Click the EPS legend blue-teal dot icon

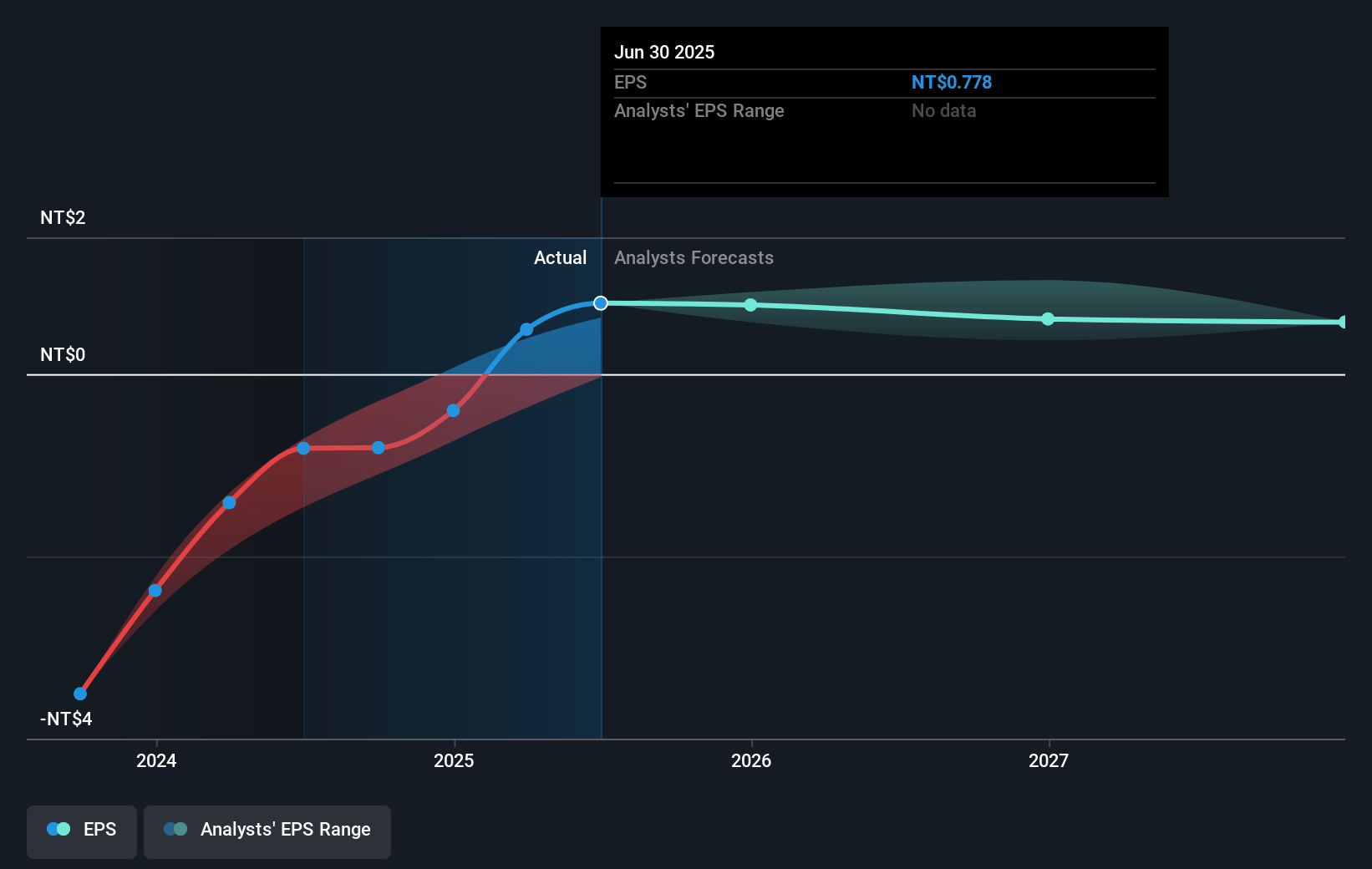click(x=58, y=829)
